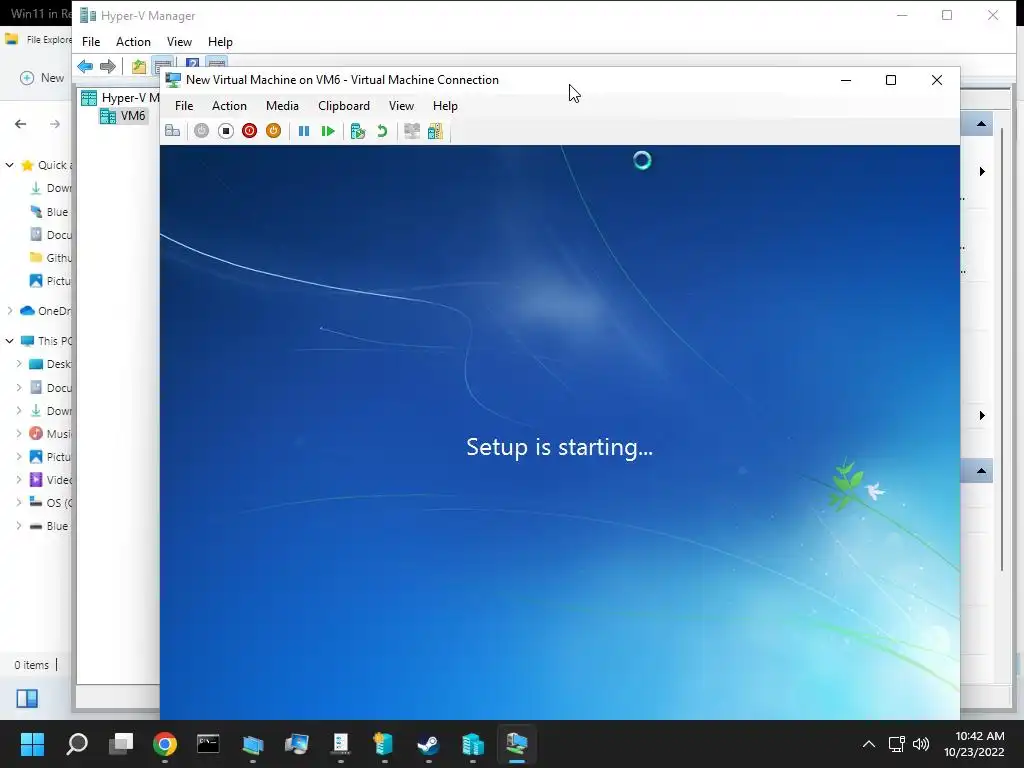Click the Actions pane vertical scrollbar
The image size is (1024, 768).
(x=1002, y=349)
